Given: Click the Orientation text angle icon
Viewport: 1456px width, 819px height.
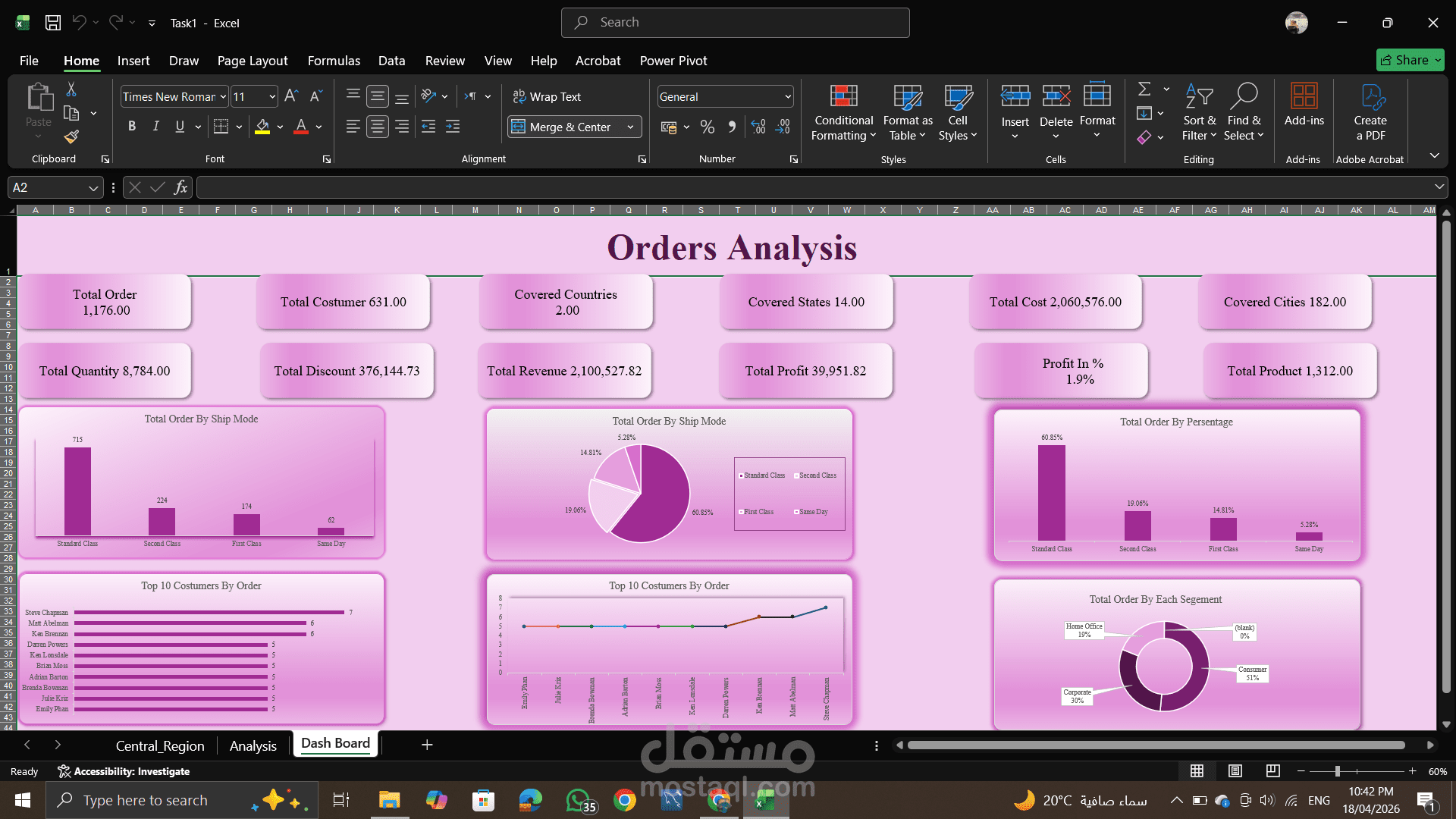Looking at the screenshot, I should coord(429,96).
